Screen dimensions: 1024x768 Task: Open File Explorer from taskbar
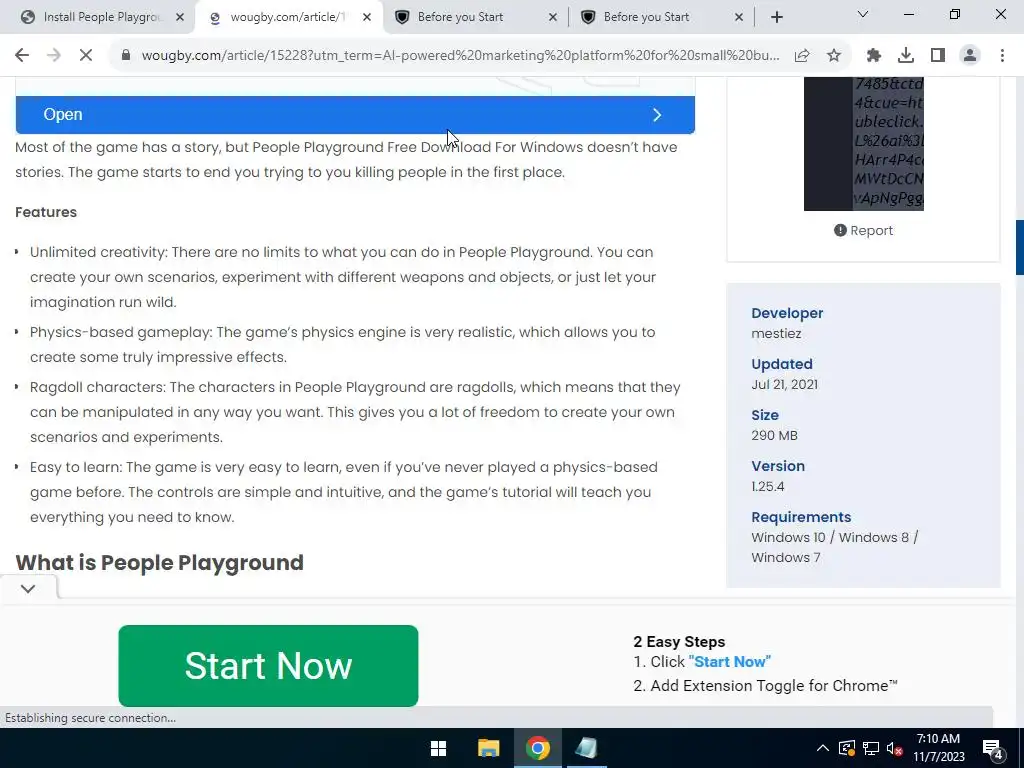(488, 748)
